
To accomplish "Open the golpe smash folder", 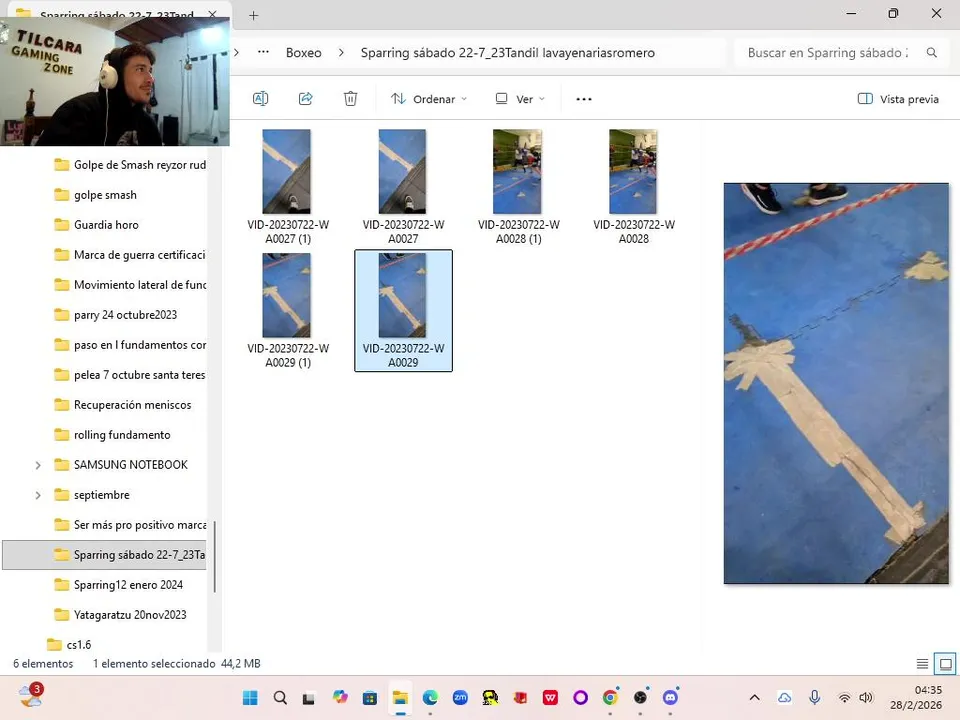I will 96,195.
